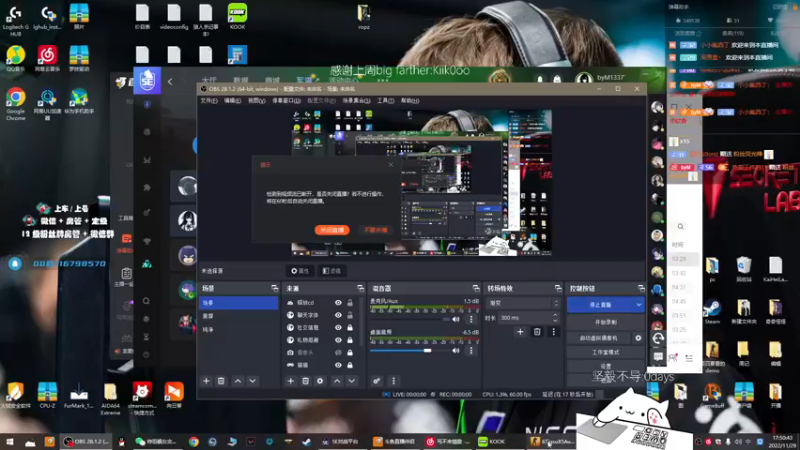Adjust 麦克风/Aux volume slider
Viewport: 800px width, 450px height.
point(410,319)
